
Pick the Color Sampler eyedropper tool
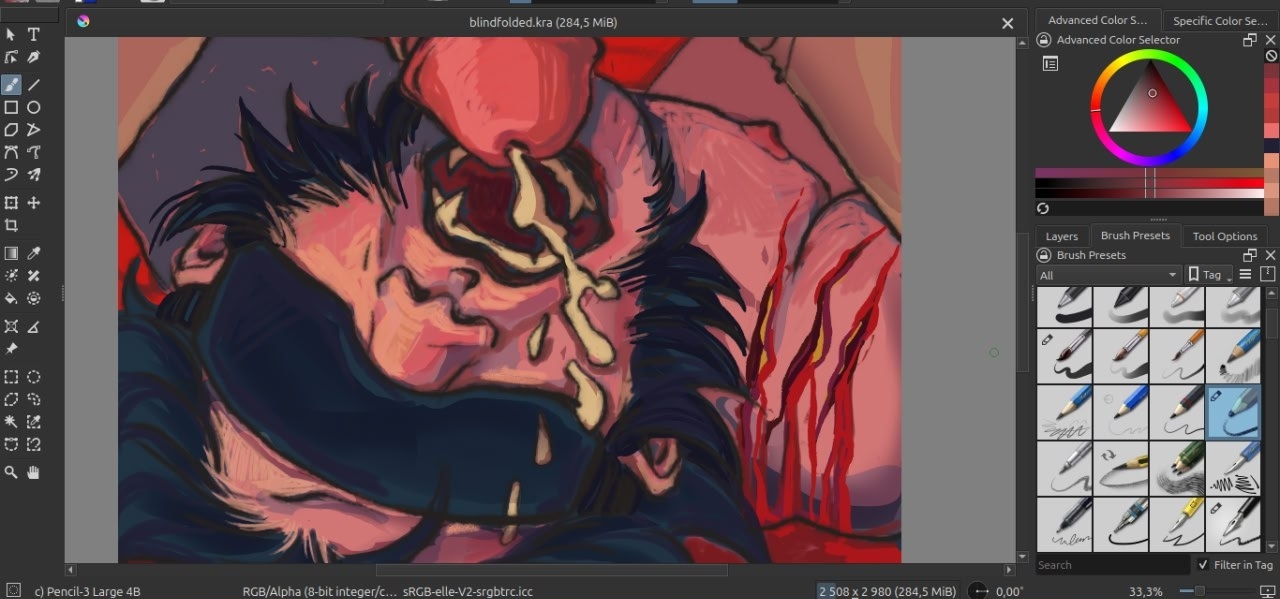pyautogui.click(x=34, y=254)
